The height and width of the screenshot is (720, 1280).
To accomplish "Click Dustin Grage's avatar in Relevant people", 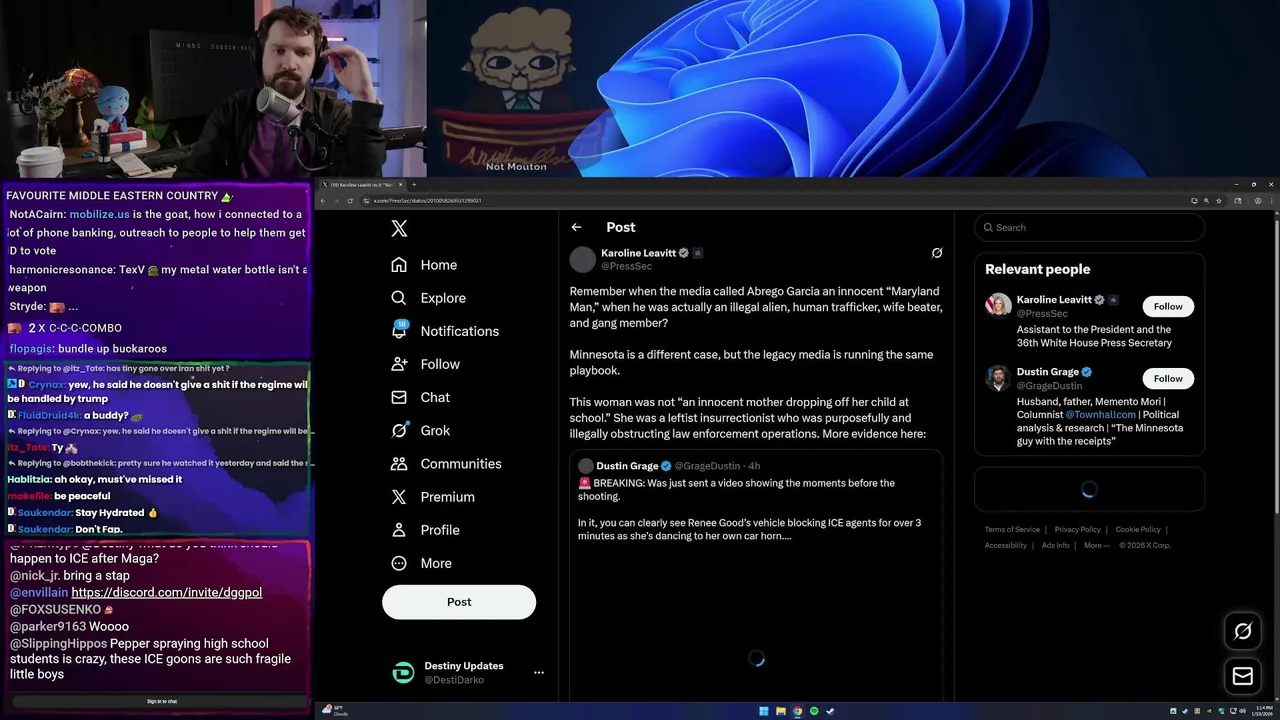I will point(998,378).
